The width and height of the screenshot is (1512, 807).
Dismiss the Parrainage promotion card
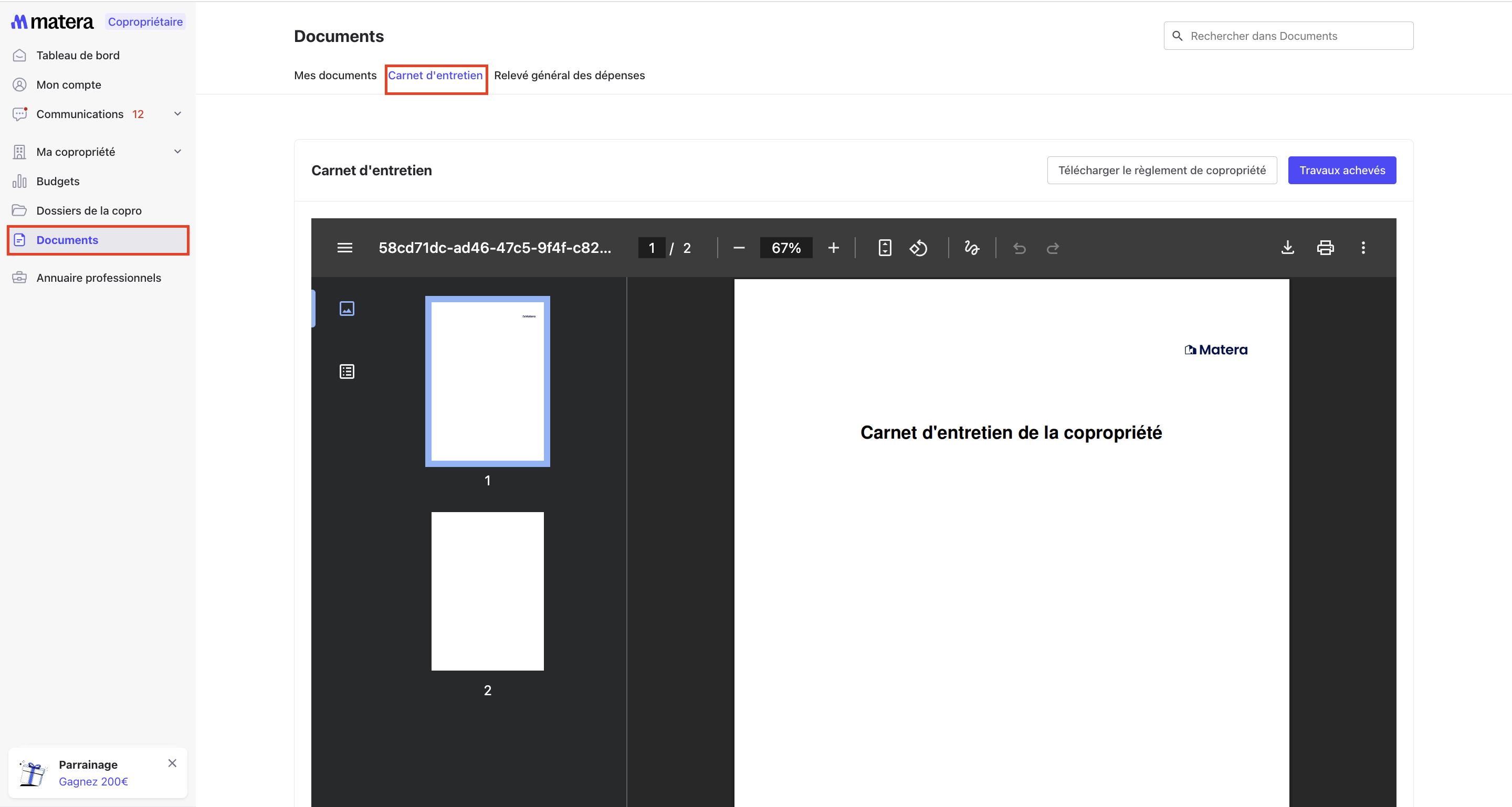tap(172, 763)
